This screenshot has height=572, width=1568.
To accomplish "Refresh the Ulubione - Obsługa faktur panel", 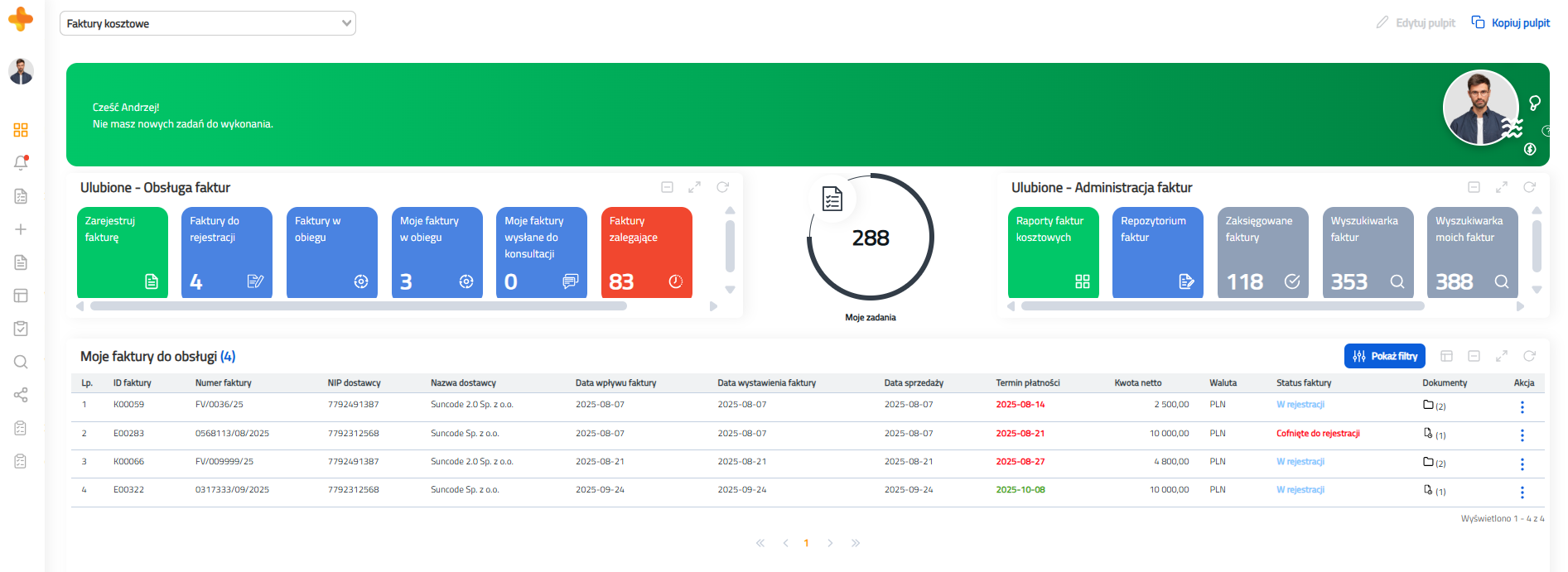I will pyautogui.click(x=722, y=187).
